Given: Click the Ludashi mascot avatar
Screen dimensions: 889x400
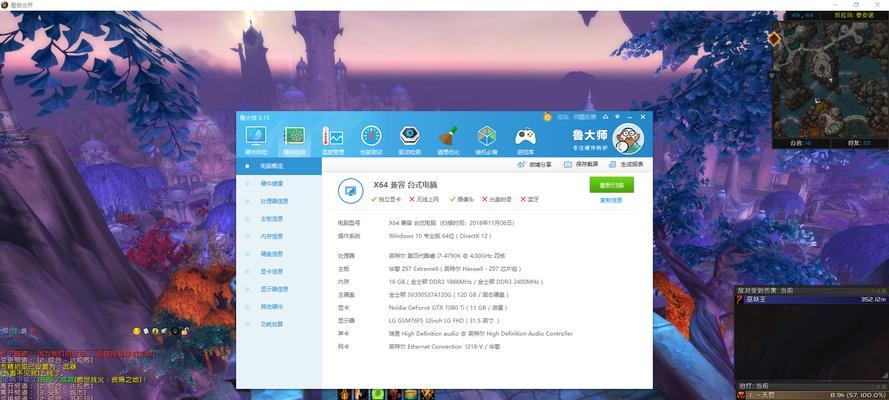Looking at the screenshot, I should tap(628, 139).
